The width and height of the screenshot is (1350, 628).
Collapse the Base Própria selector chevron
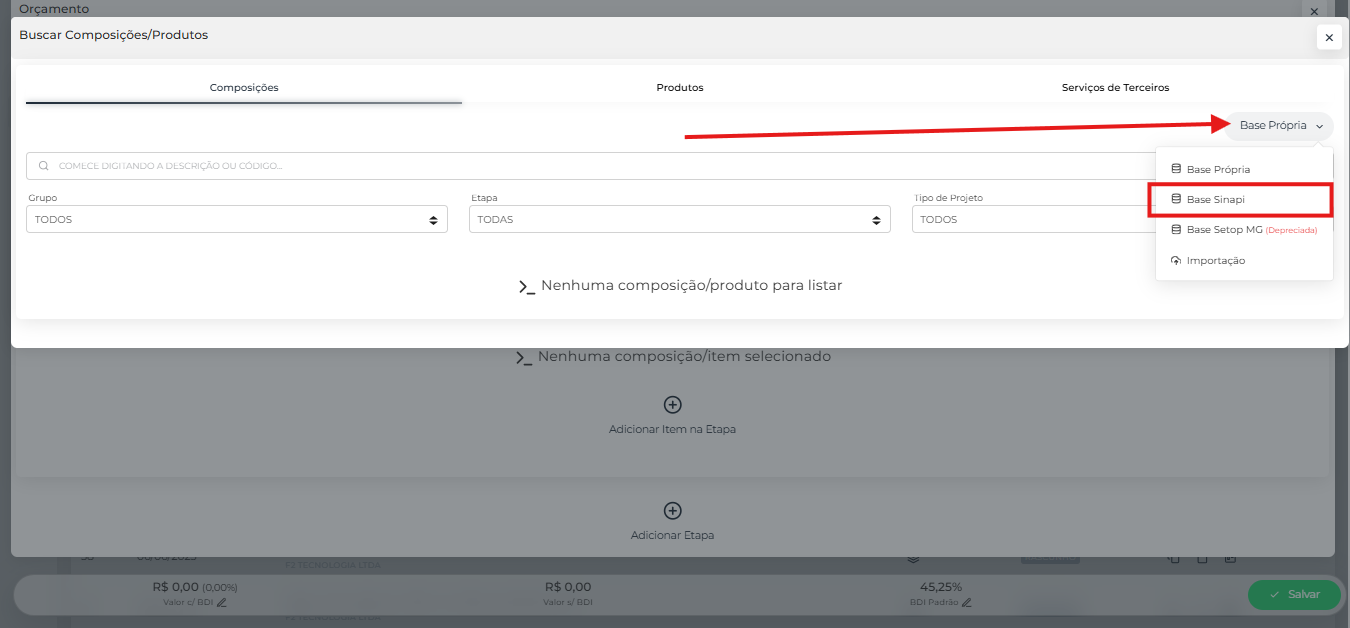1319,127
